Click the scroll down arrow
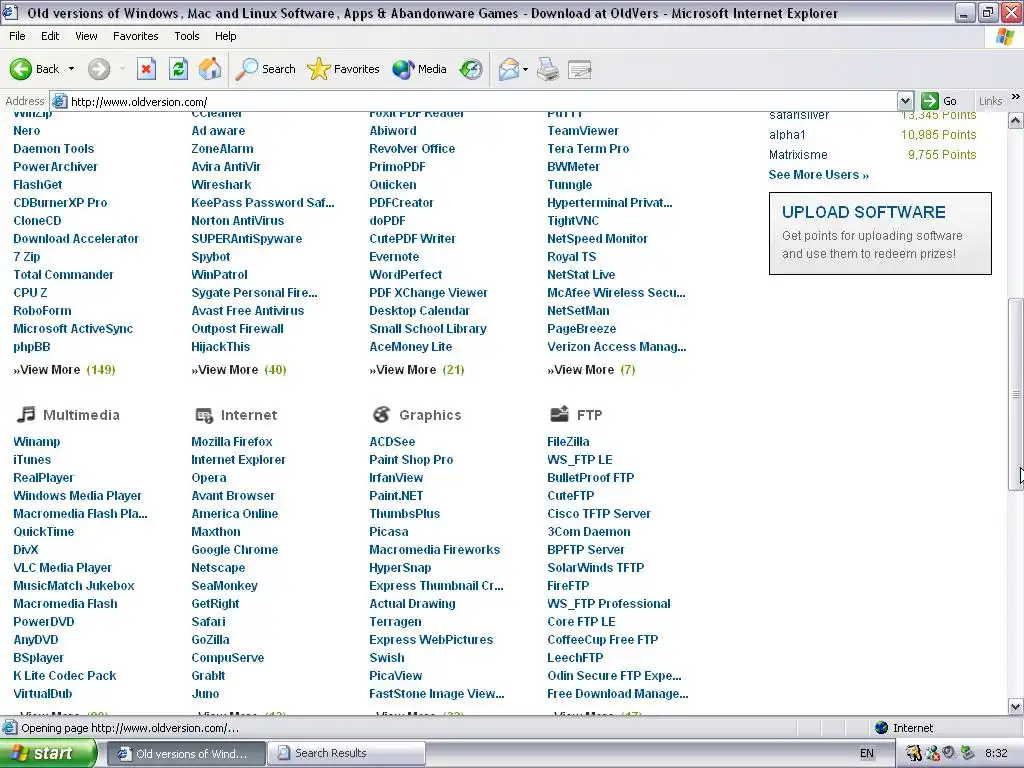Viewport: 1024px width, 768px height. (1016, 706)
